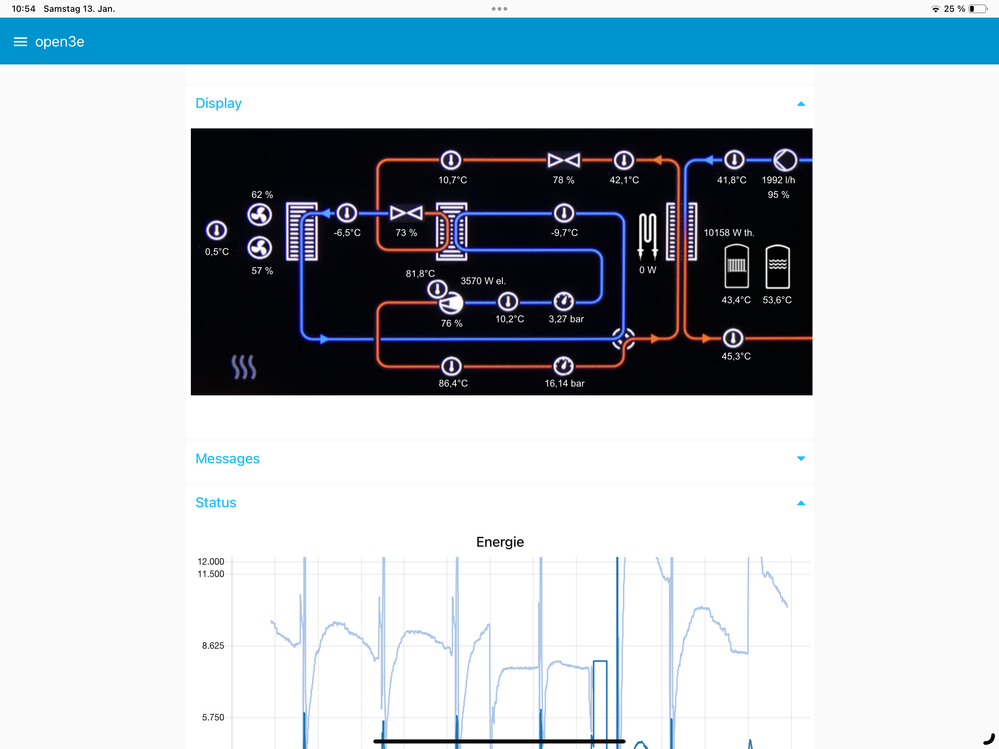Select the circulation pump at 1992 l/h
Screen dimensions: 999x749
point(785,160)
